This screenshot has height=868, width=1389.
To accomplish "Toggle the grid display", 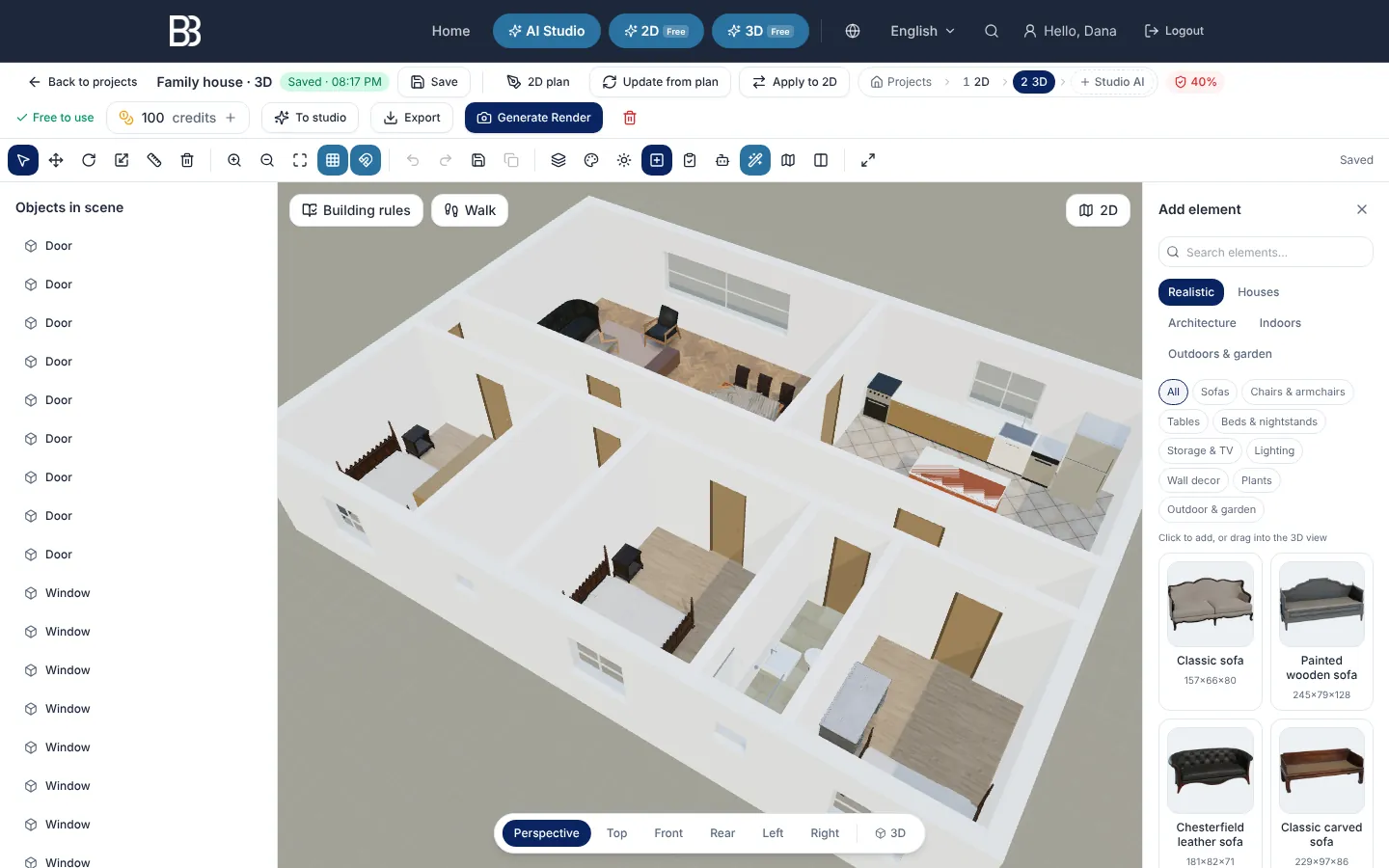I will 333,160.
